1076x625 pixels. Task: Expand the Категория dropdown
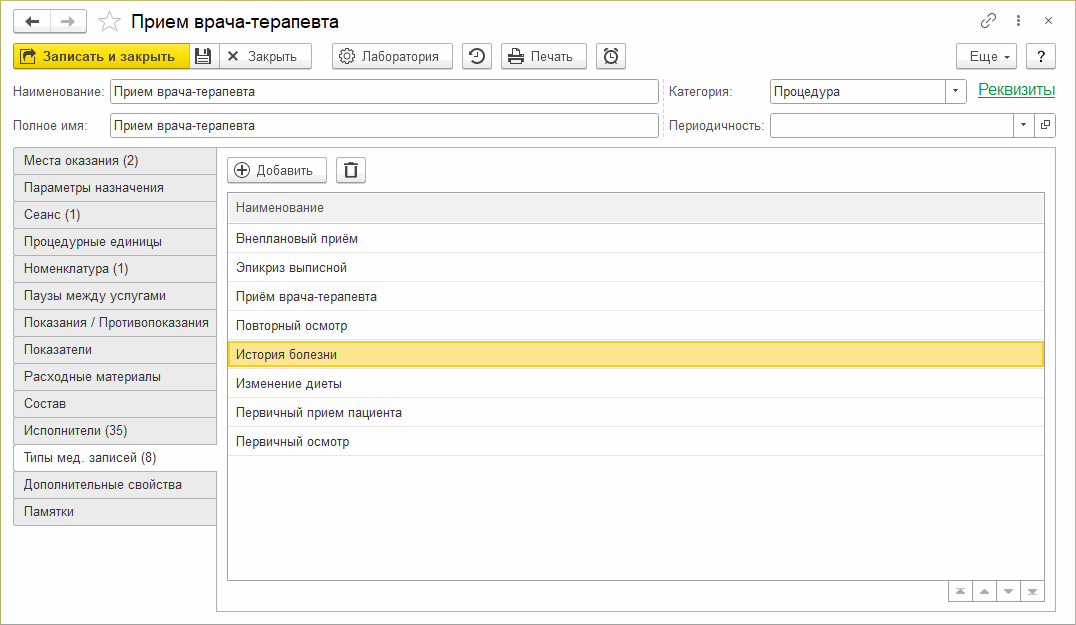pyautogui.click(x=956, y=91)
